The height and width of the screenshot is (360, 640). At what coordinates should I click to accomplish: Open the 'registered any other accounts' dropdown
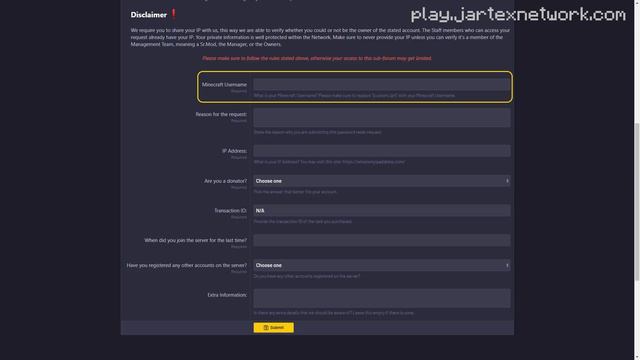[382, 265]
